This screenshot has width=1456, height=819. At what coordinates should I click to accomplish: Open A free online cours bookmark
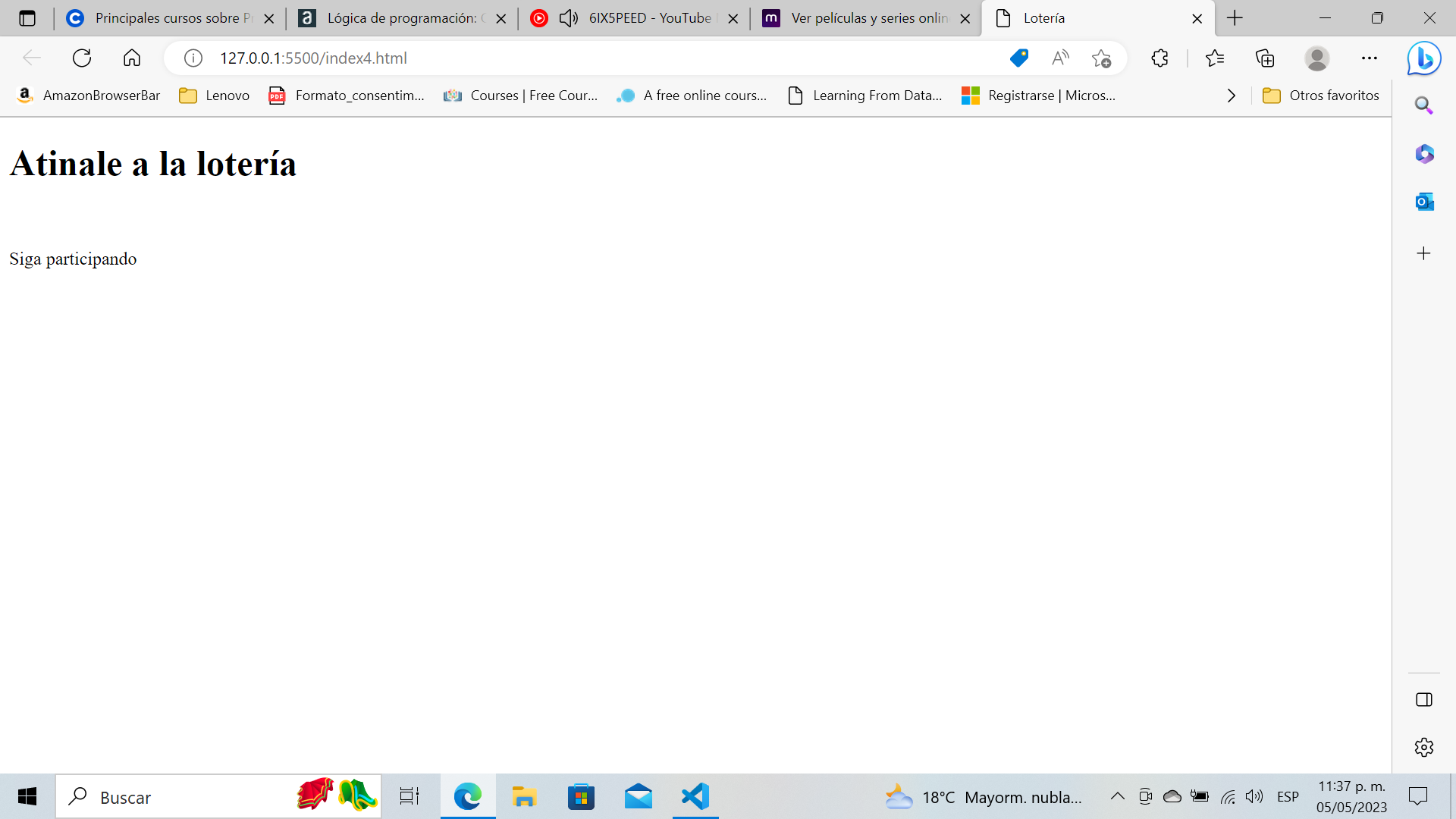pos(692,96)
